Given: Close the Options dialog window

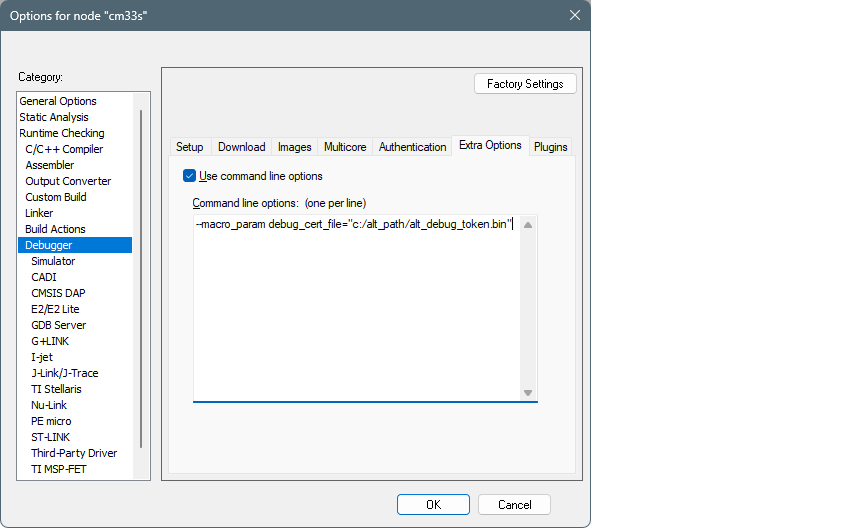Looking at the screenshot, I should [574, 15].
